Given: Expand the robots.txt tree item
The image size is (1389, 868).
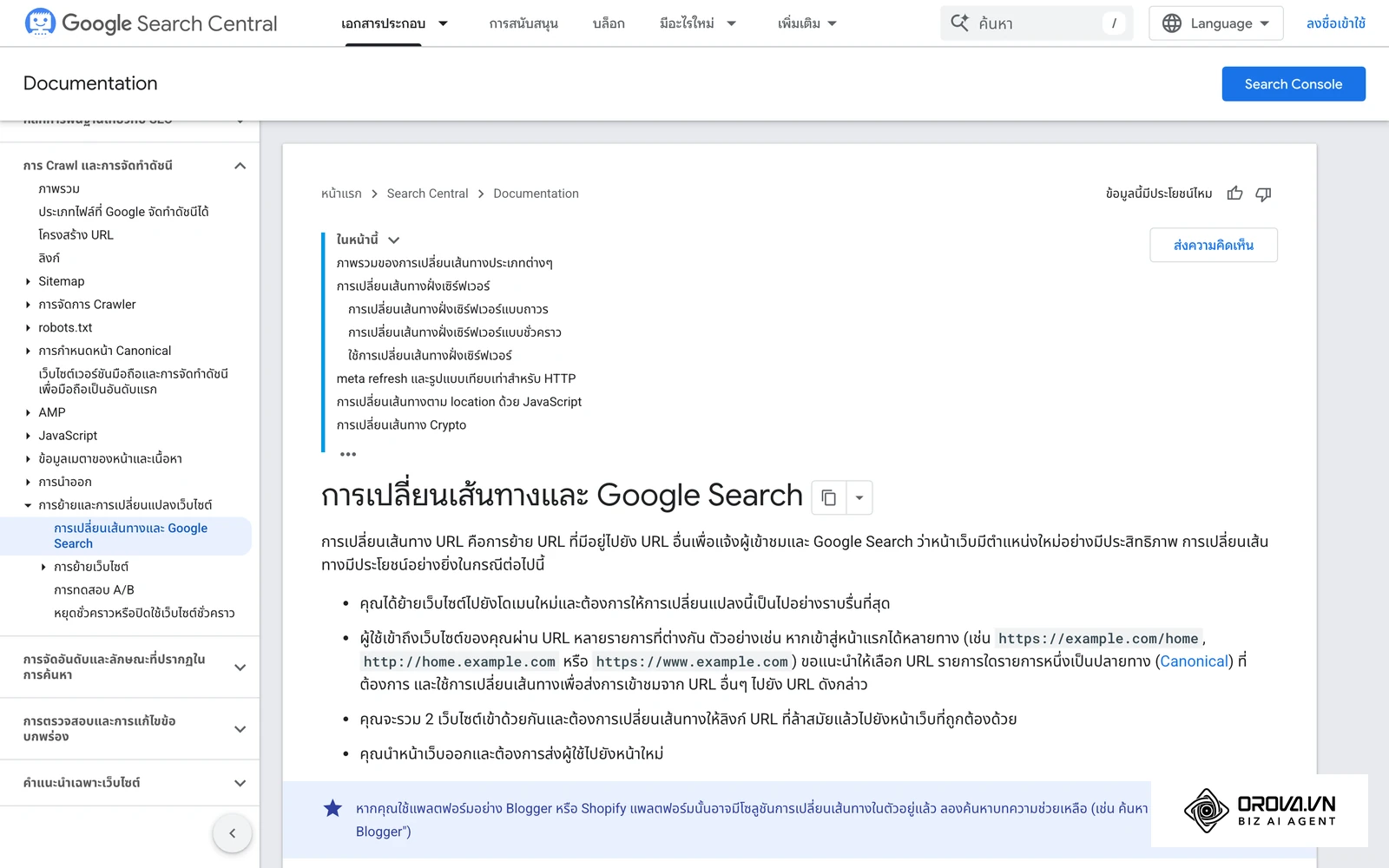Looking at the screenshot, I should click(28, 327).
